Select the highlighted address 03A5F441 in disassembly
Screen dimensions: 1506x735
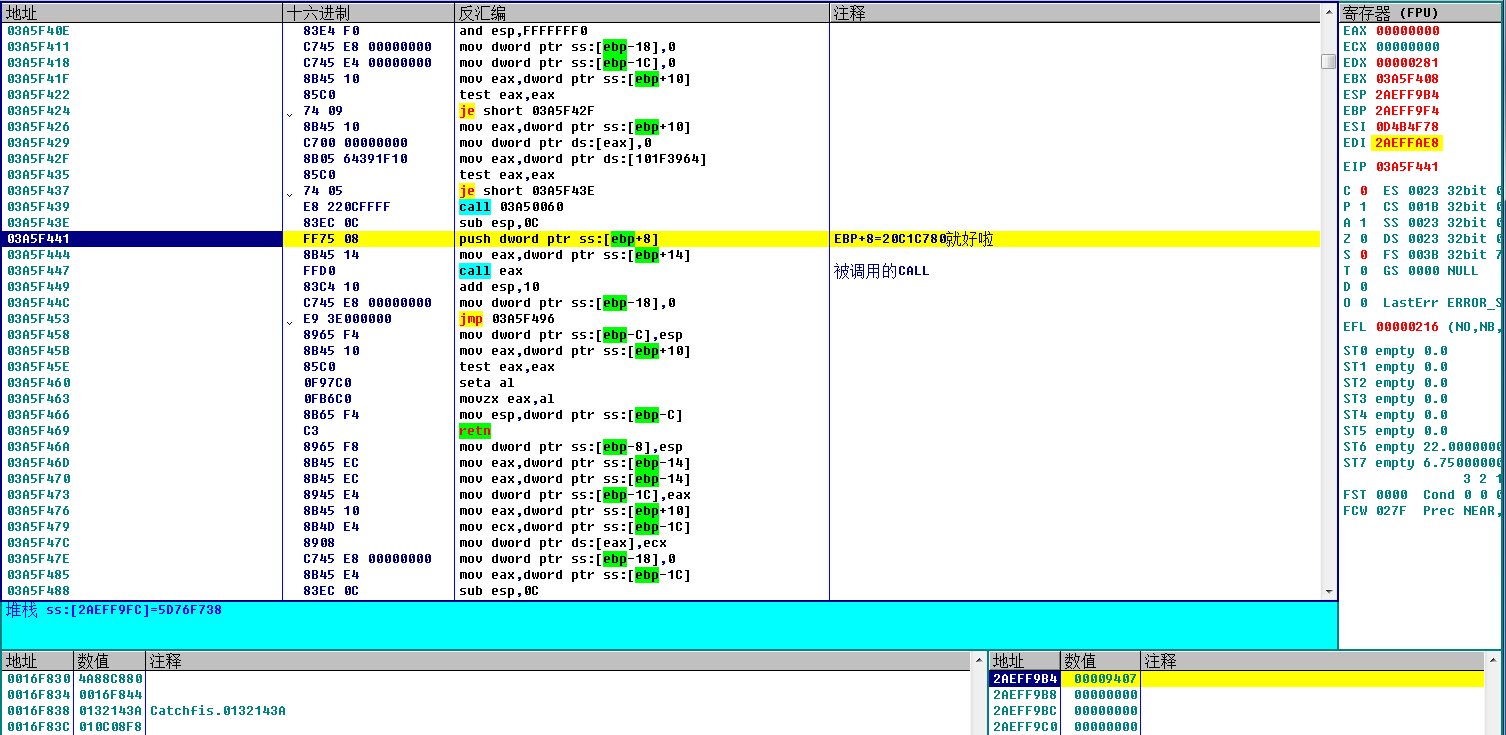pyautogui.click(x=38, y=239)
